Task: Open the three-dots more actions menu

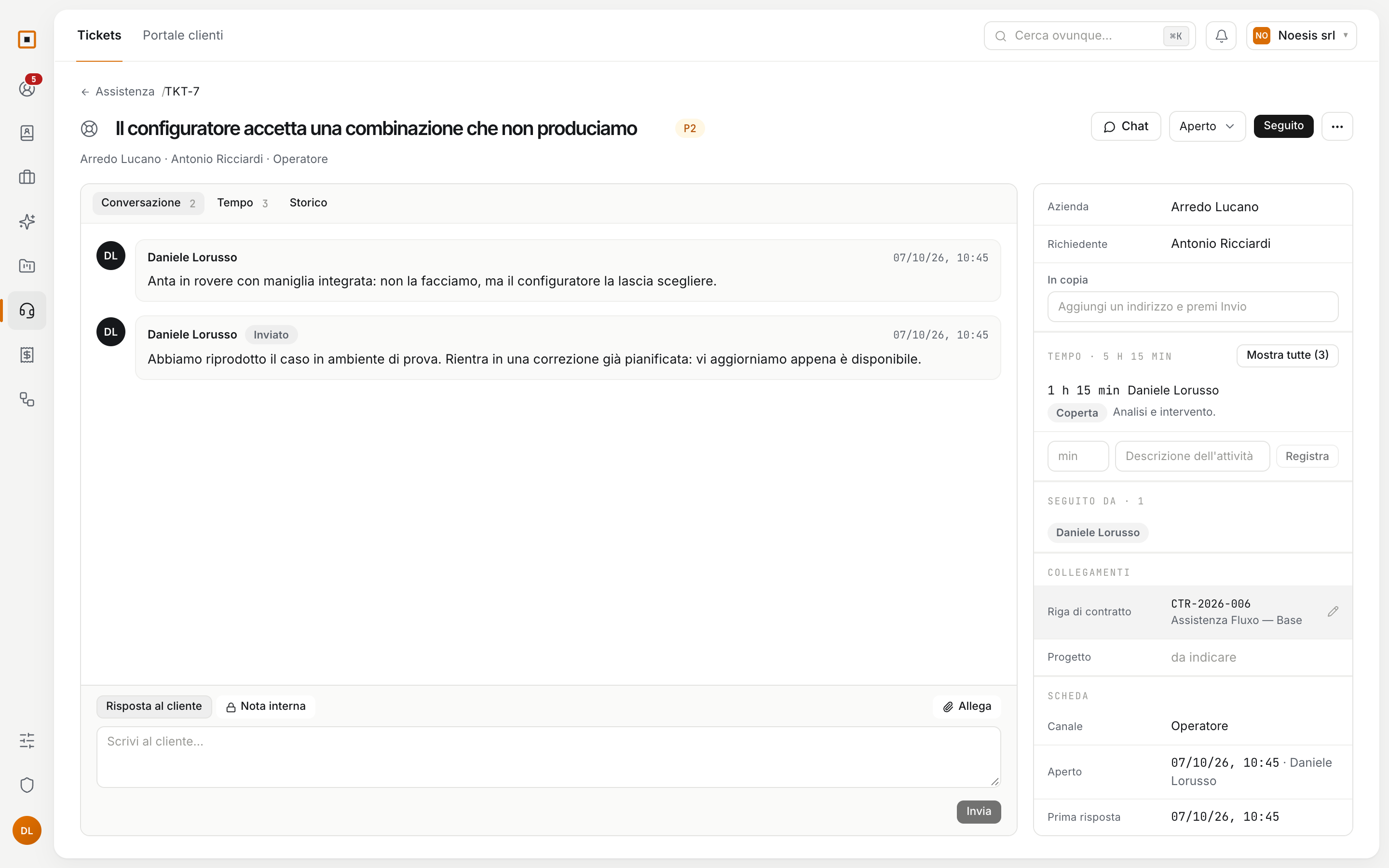Action: point(1337,126)
